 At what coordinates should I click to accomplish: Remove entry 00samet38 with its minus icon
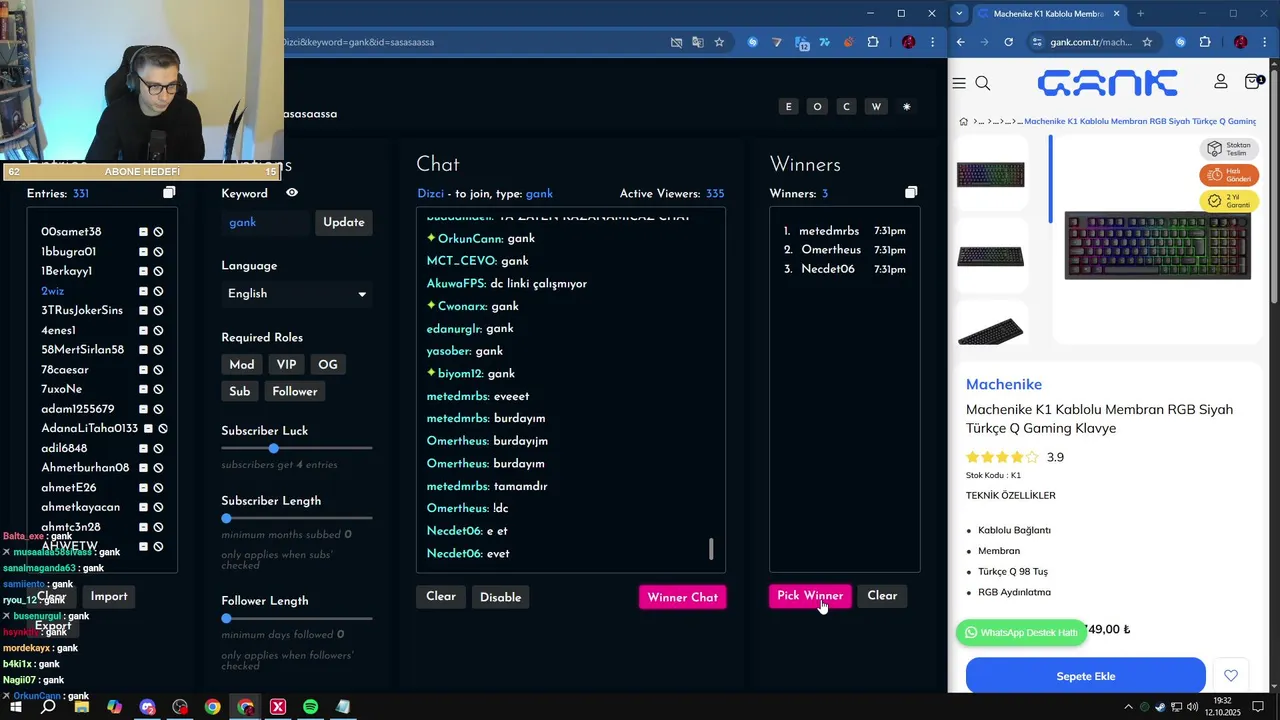coord(143,232)
